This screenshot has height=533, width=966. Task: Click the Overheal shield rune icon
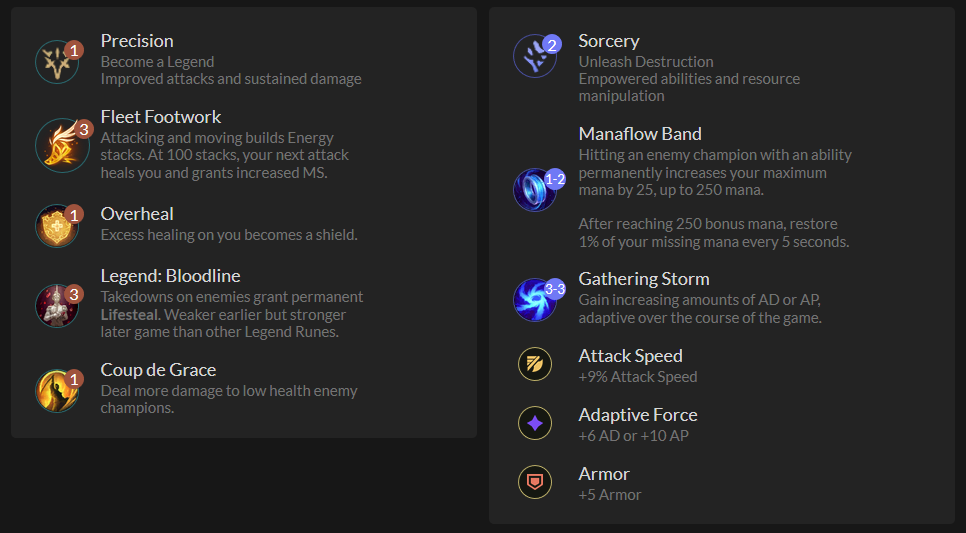pyautogui.click(x=56, y=226)
